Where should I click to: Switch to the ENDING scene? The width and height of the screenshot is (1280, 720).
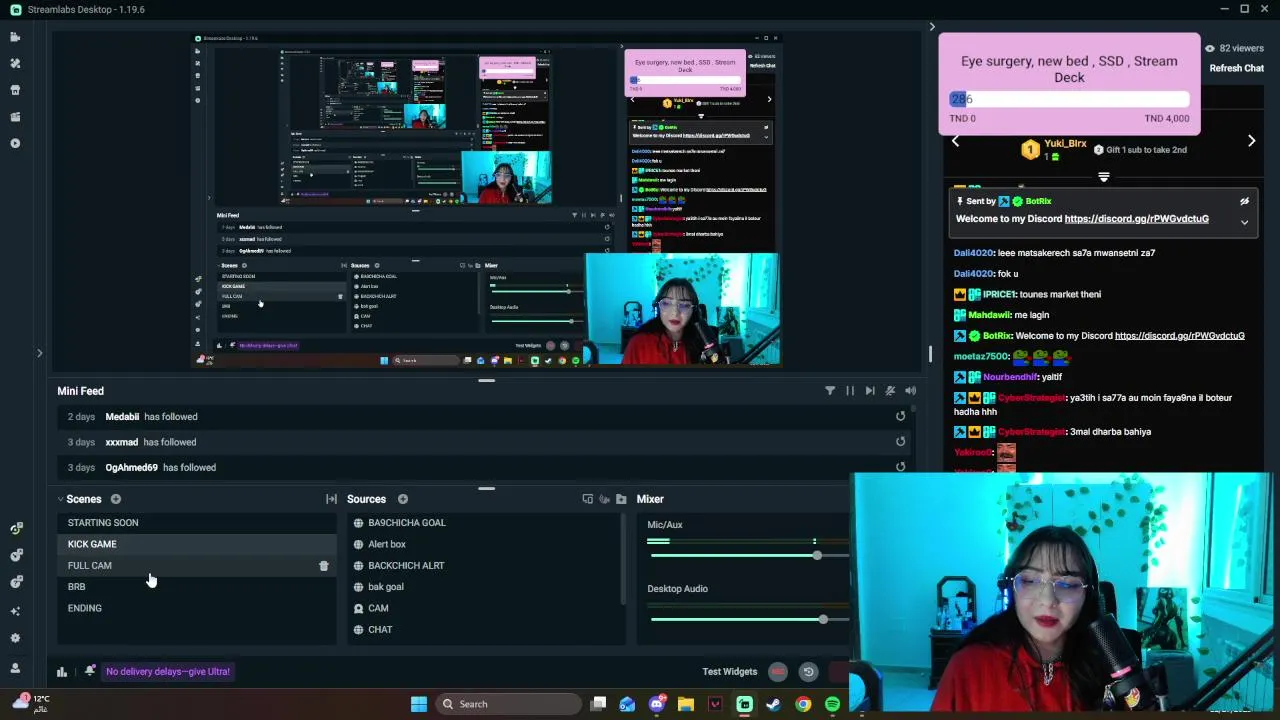point(197,608)
